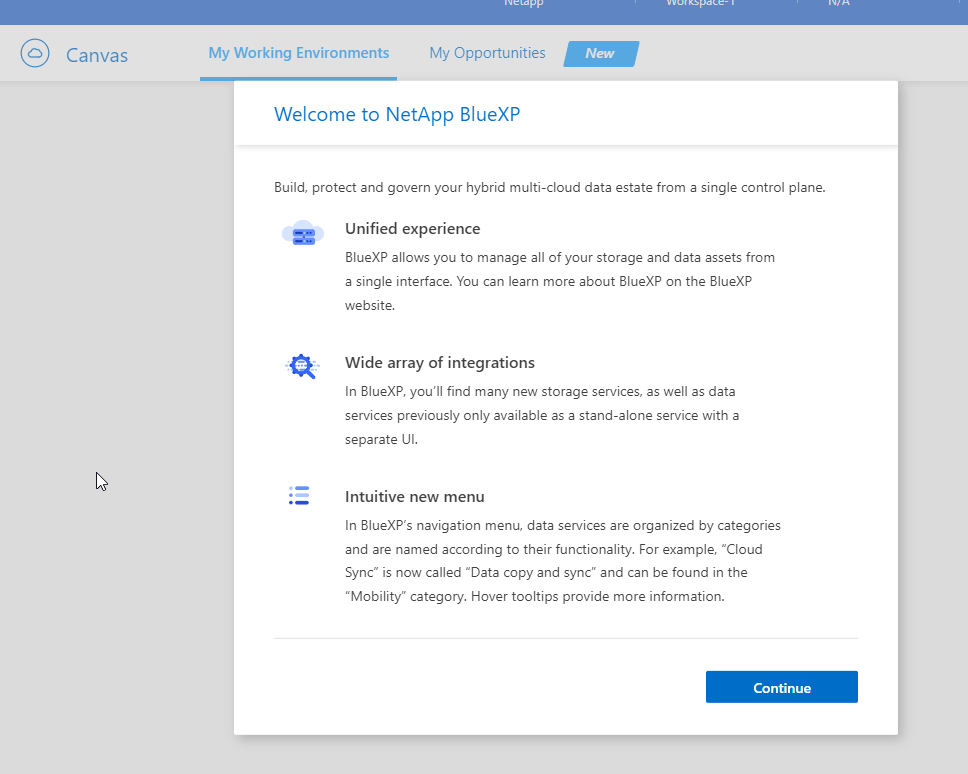
Task: Click the New badge beside My Opportunities
Action: tap(600, 54)
